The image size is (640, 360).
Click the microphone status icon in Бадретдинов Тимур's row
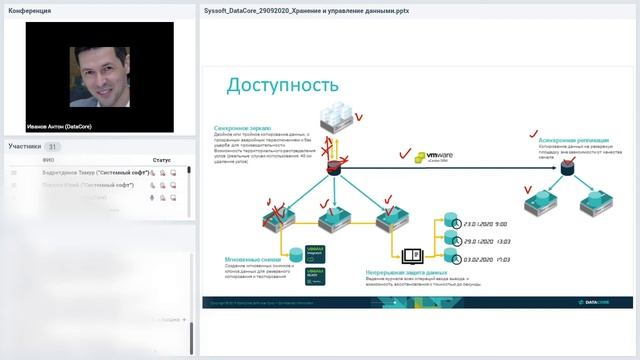(153, 173)
